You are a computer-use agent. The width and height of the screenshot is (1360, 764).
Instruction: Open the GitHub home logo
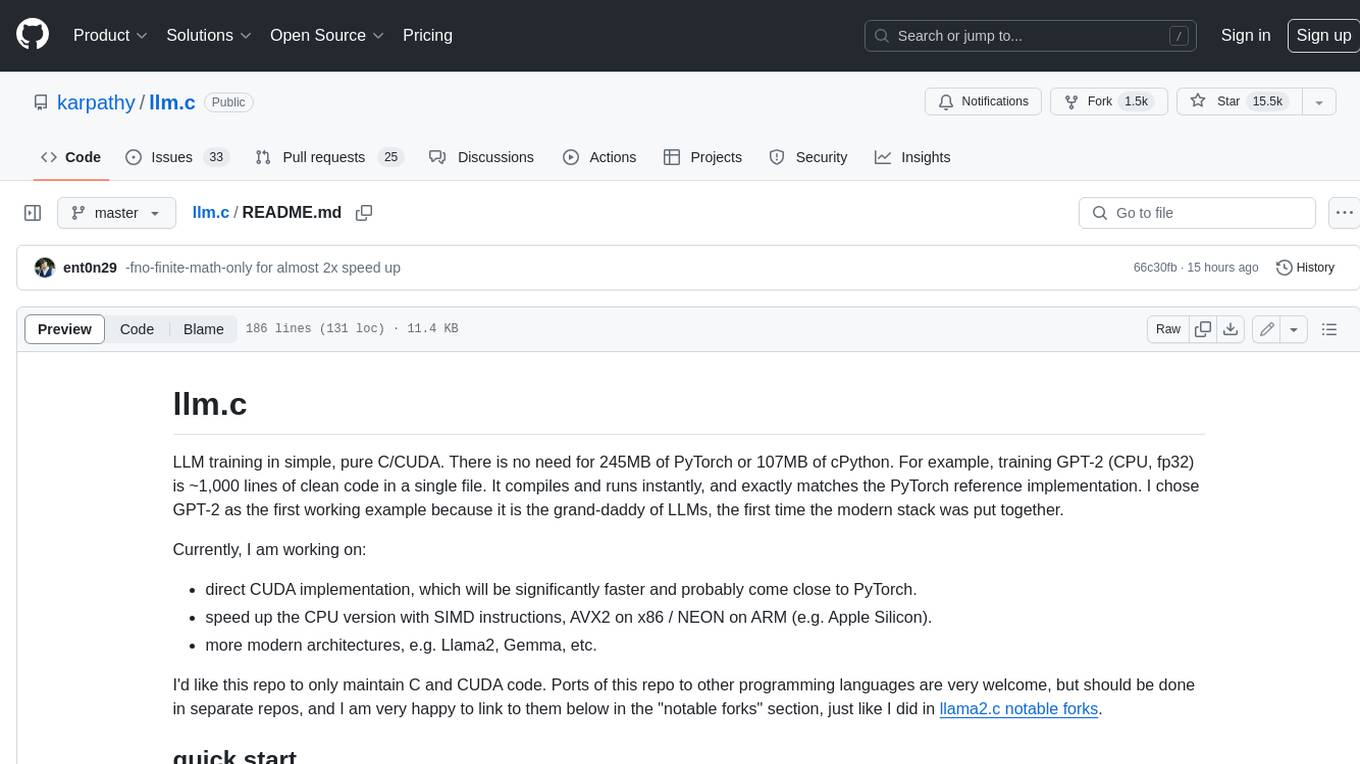(33, 35)
